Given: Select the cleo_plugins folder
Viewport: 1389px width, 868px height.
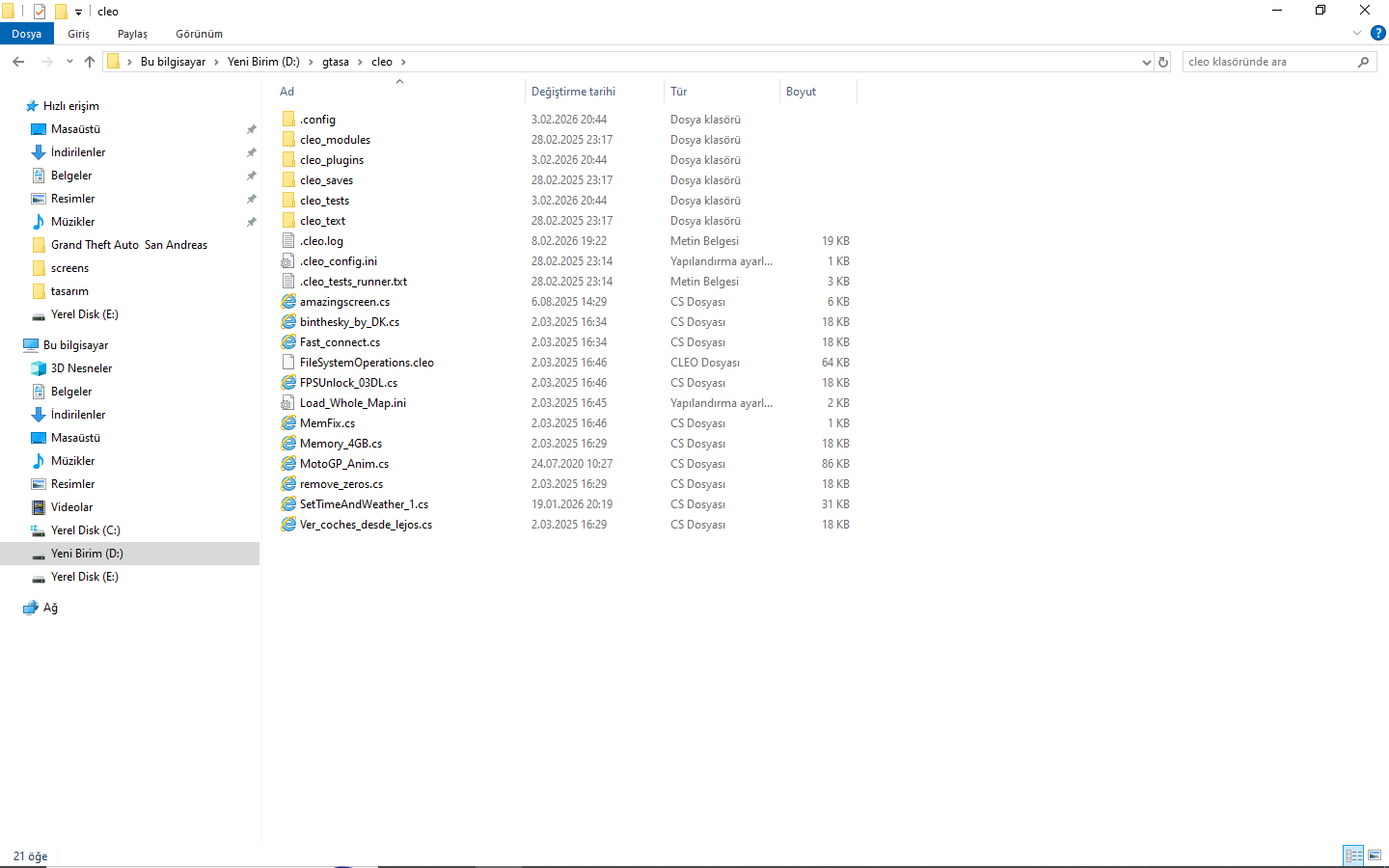Looking at the screenshot, I should coord(332,160).
